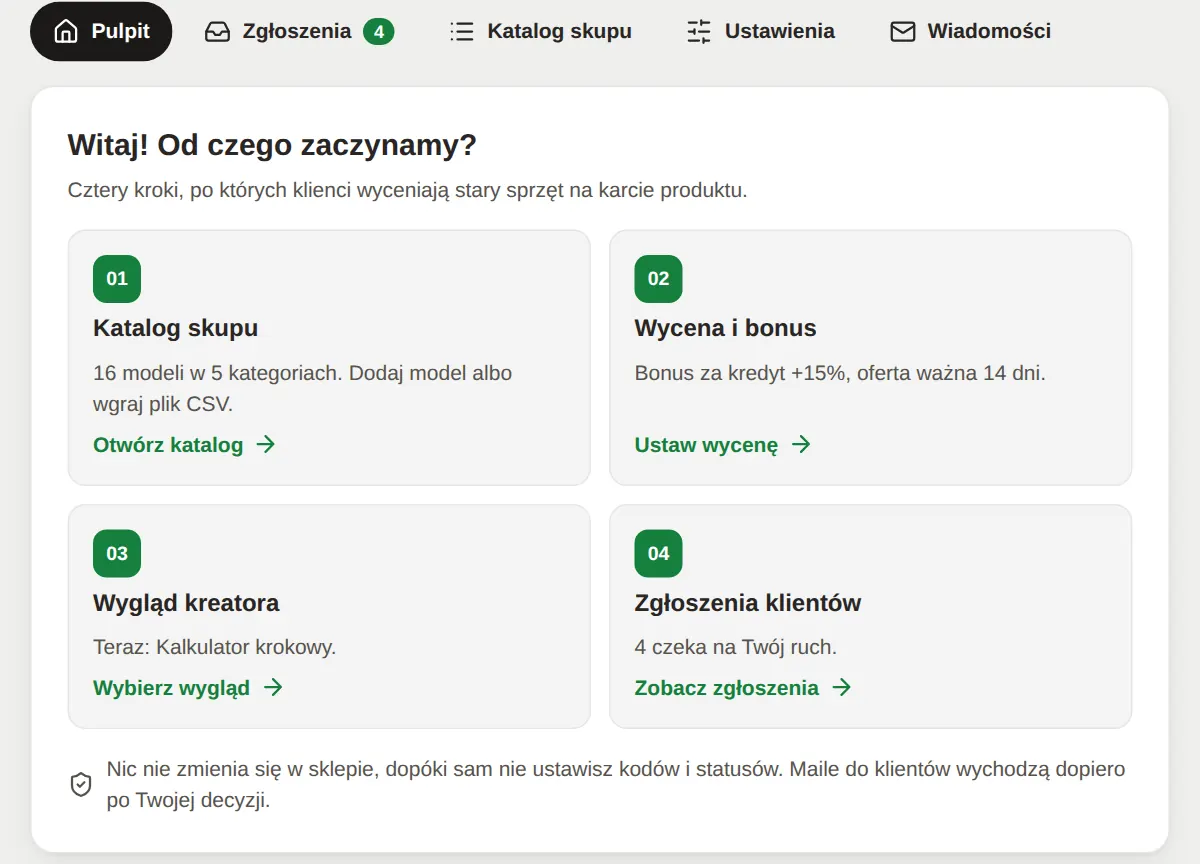The height and width of the screenshot is (864, 1200).
Task: Click the heading Witaj! Od czego zaczynamy?
Action: 272,145
